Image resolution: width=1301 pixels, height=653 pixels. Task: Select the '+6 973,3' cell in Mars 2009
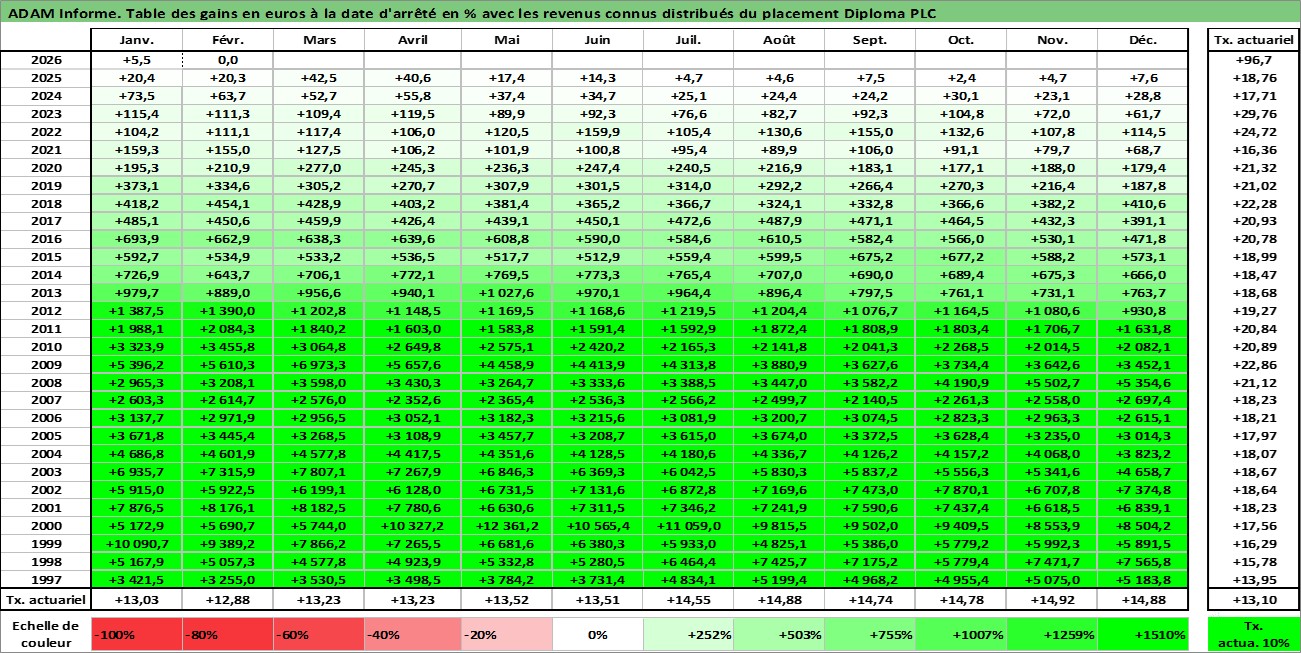(x=319, y=365)
